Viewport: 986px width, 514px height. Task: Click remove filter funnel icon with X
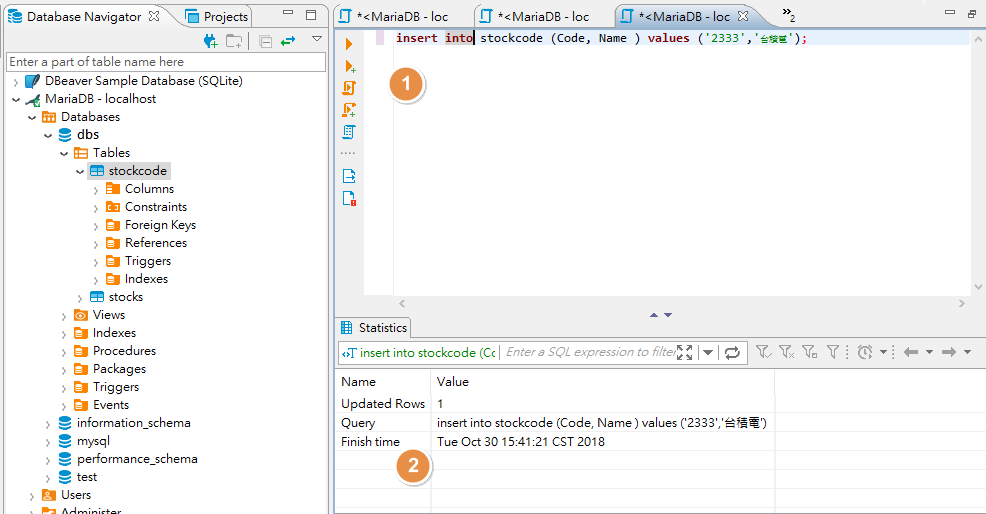click(x=787, y=352)
